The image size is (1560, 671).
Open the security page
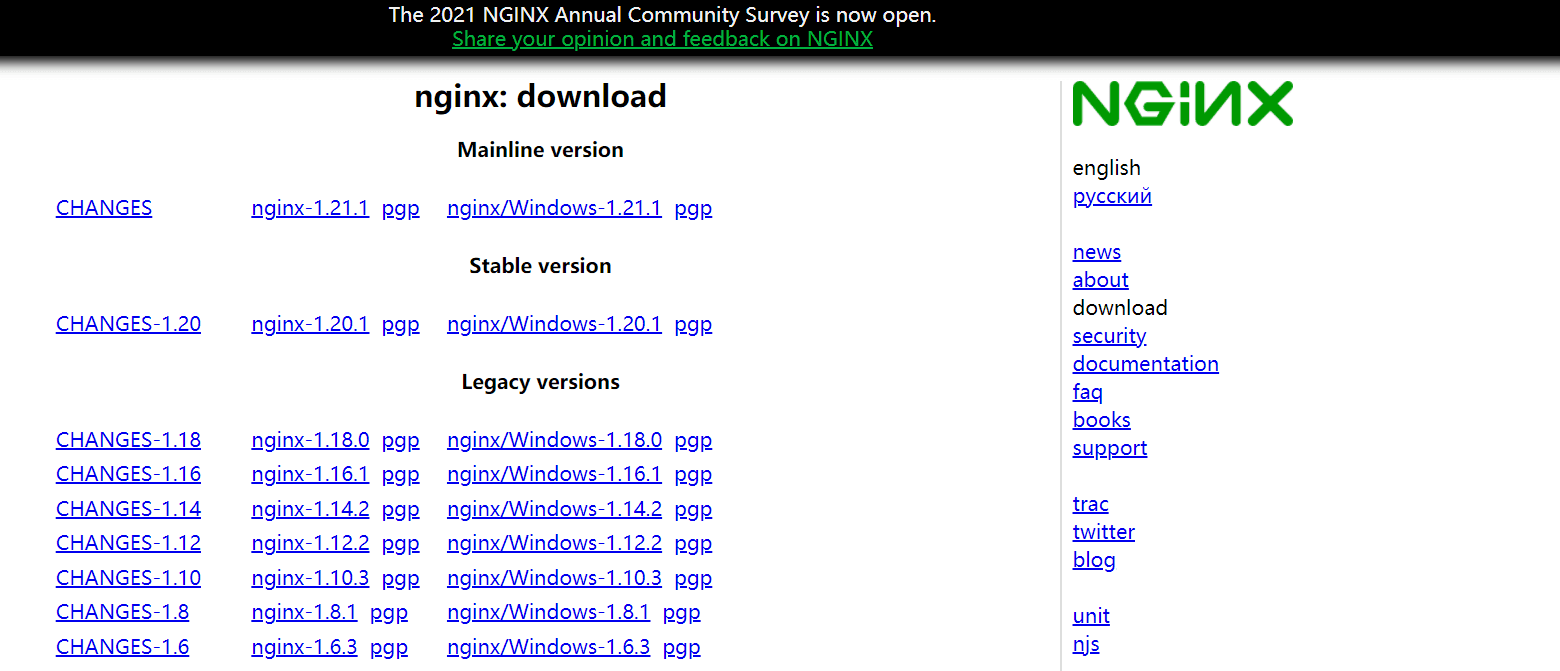[x=1109, y=336]
